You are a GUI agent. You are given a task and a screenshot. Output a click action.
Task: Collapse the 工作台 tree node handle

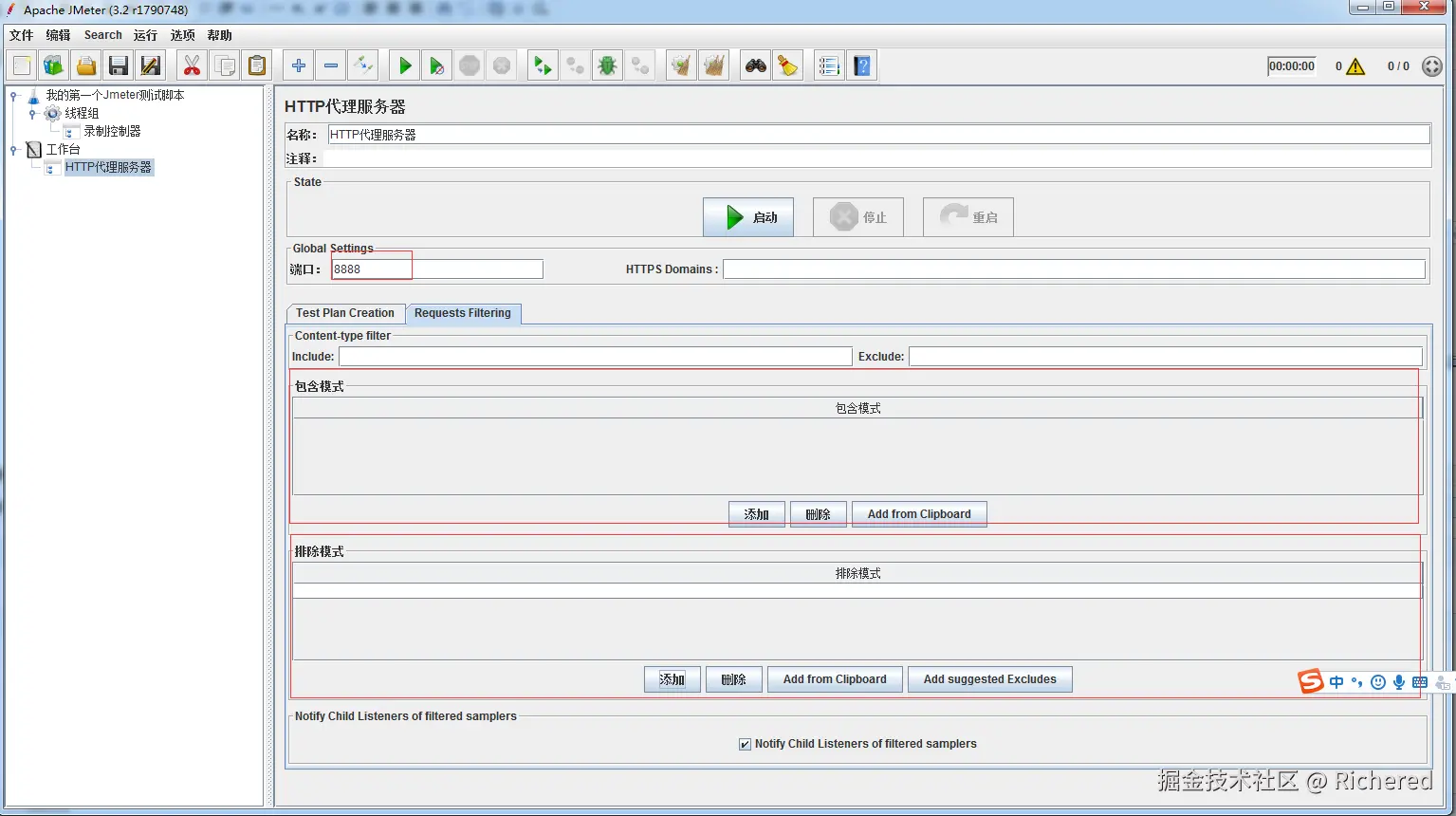(x=13, y=149)
